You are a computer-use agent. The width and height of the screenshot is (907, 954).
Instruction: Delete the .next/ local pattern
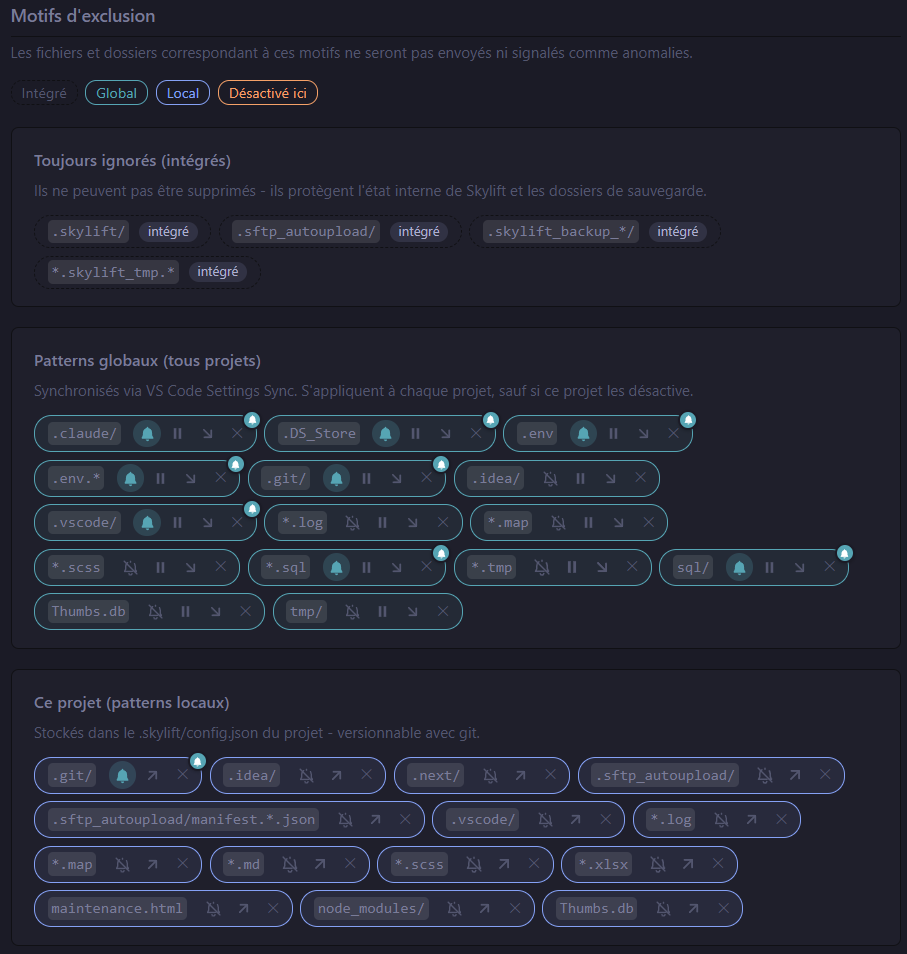(551, 776)
